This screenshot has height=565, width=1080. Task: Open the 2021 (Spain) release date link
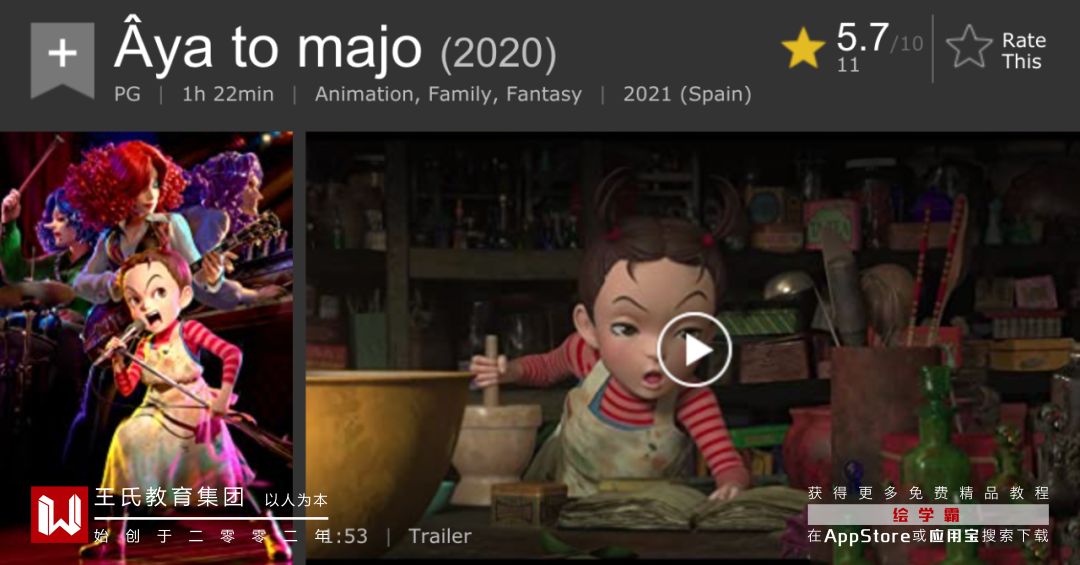[x=687, y=94]
